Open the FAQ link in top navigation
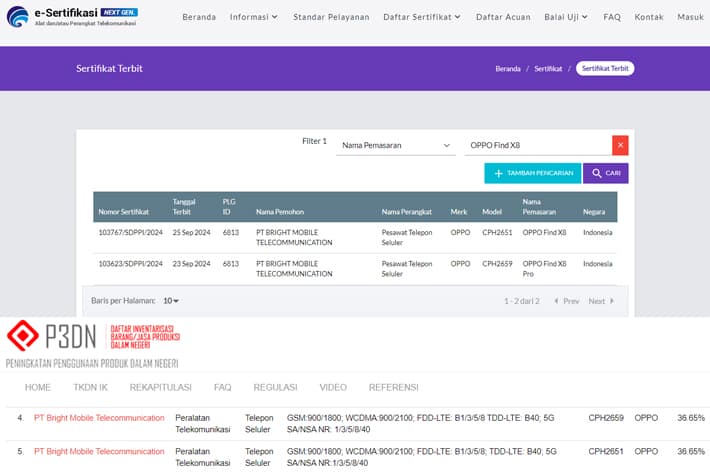The width and height of the screenshot is (710, 473). pyautogui.click(x=612, y=17)
